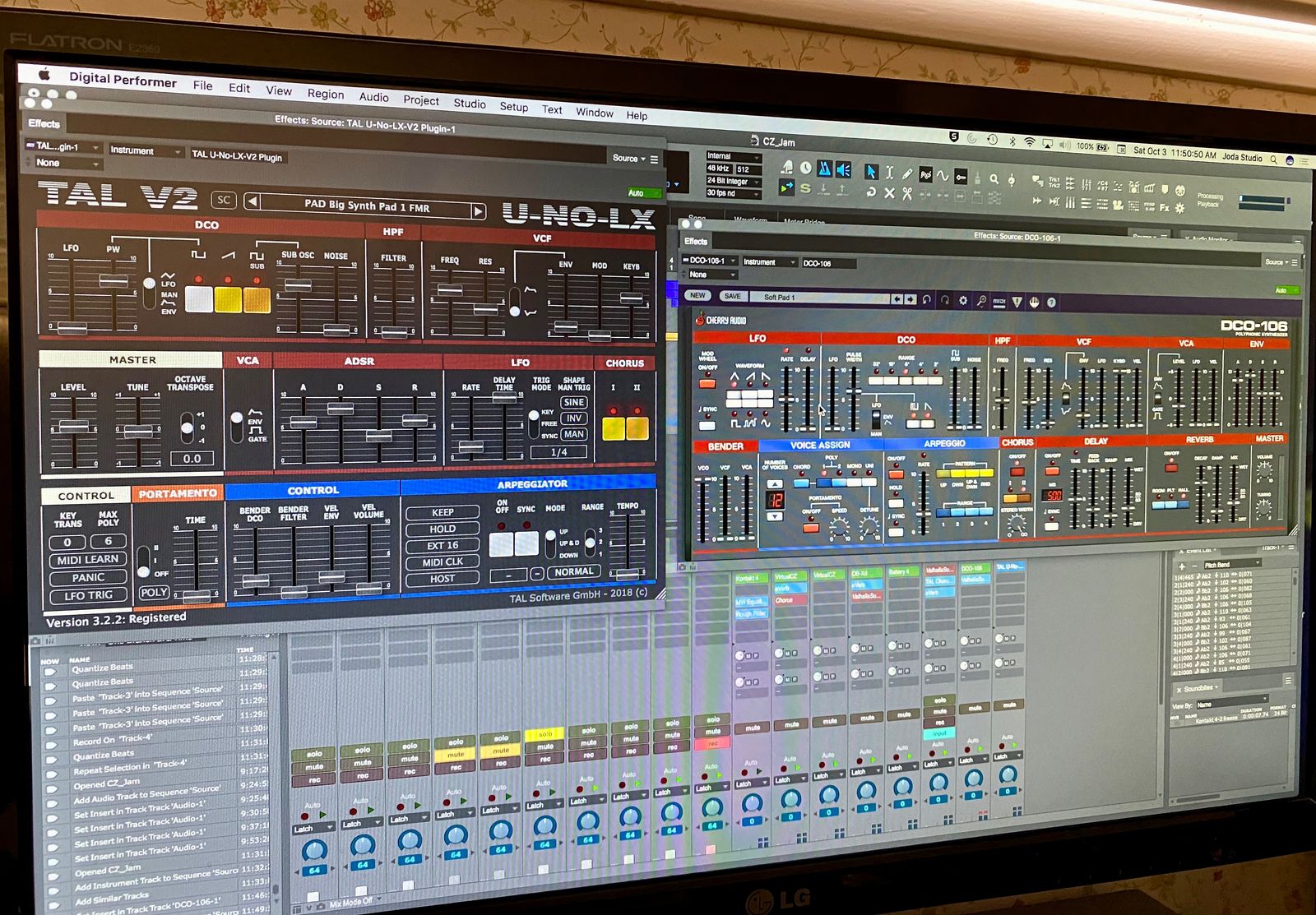Screen dimensions: 1316x915
Task: Toggle TAL Chorus I button
Action: 613,427
